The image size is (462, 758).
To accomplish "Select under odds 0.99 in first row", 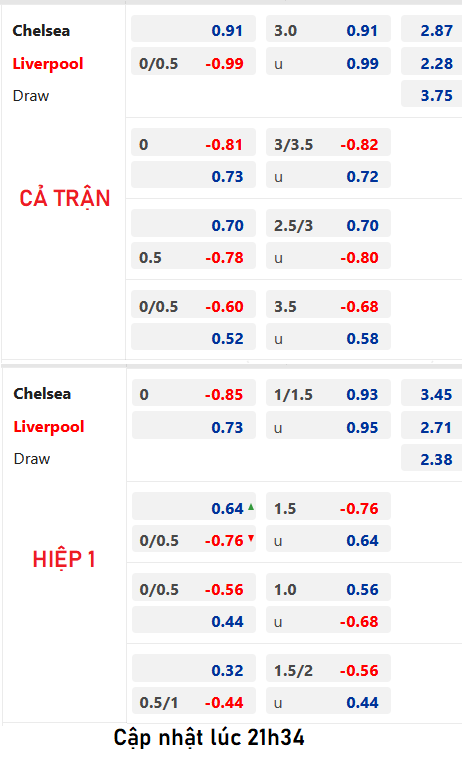I will click(328, 63).
